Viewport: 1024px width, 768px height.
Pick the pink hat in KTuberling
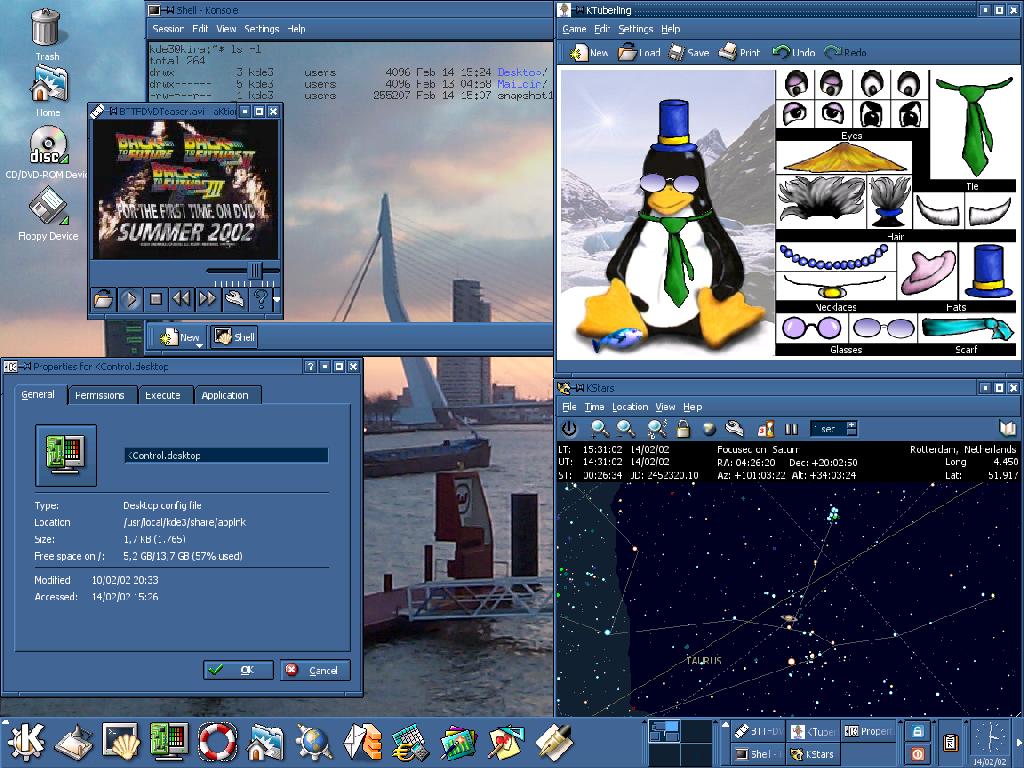pos(926,272)
